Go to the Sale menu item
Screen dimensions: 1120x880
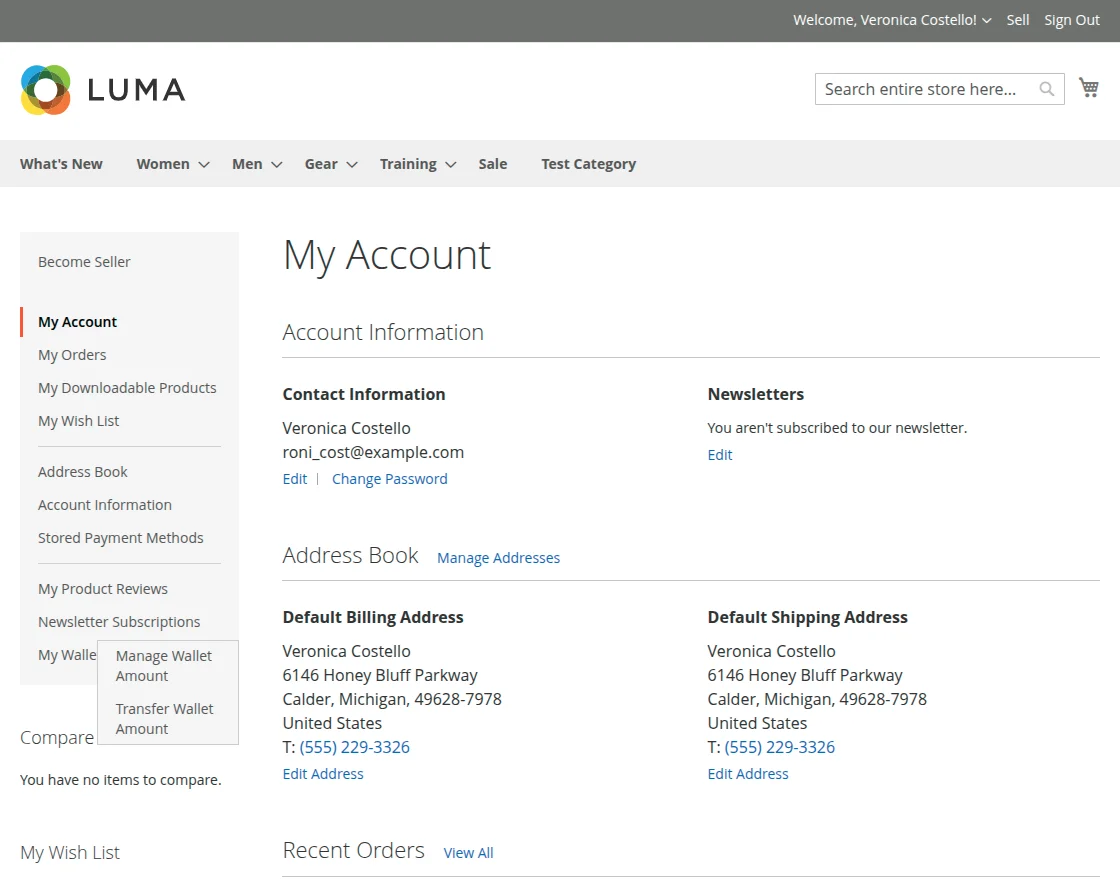click(492, 164)
